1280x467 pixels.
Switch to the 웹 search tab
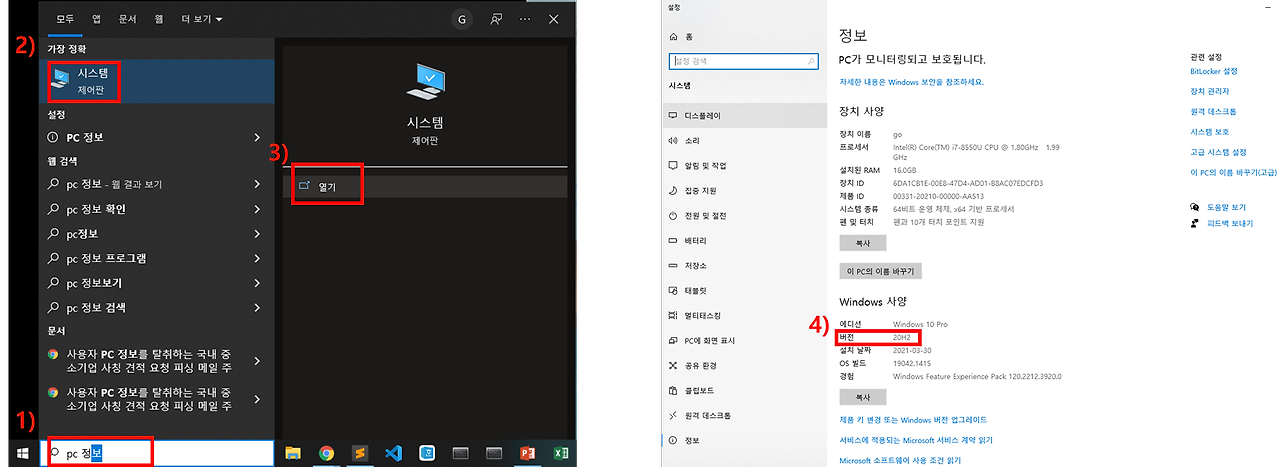point(158,19)
